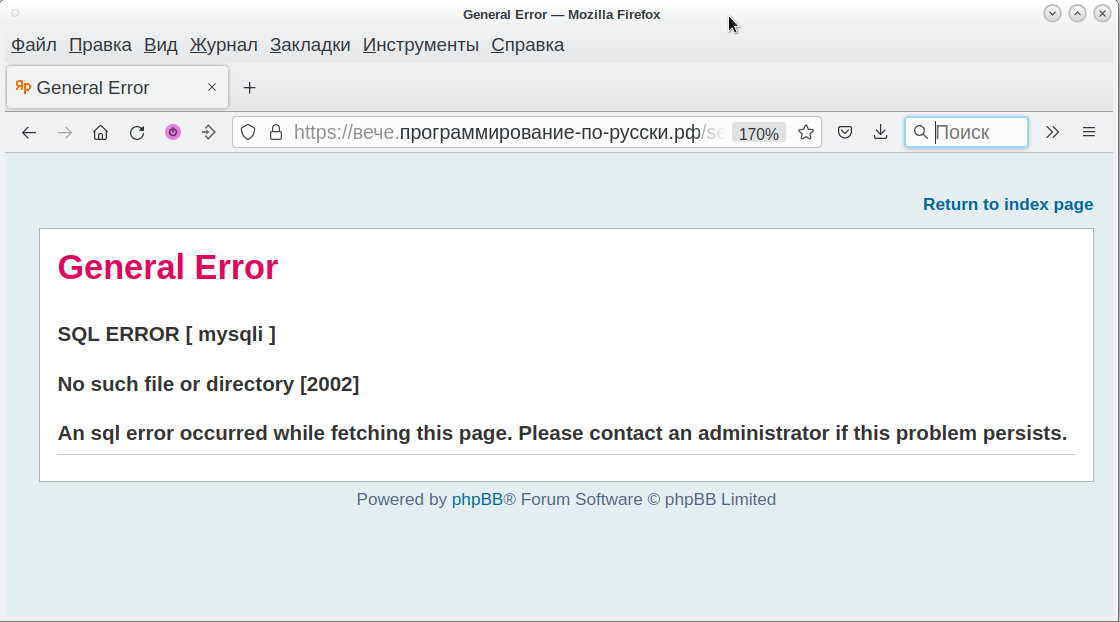Image resolution: width=1120 pixels, height=622 pixels.
Task: Show more toolbar tools chevron
Action: 1052,132
